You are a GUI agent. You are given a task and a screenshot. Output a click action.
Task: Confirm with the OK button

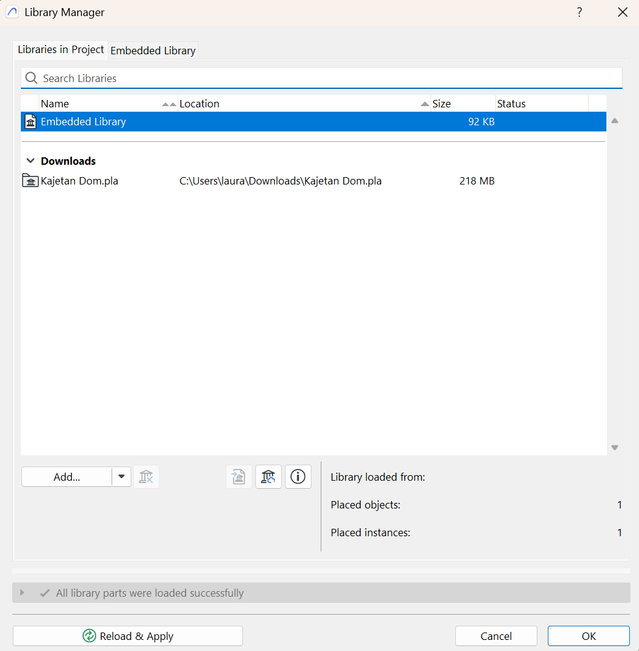click(588, 636)
